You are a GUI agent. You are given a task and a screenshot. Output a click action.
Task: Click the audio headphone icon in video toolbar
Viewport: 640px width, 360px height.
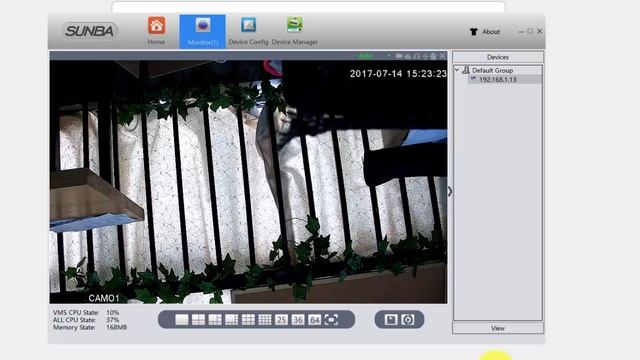click(x=416, y=56)
